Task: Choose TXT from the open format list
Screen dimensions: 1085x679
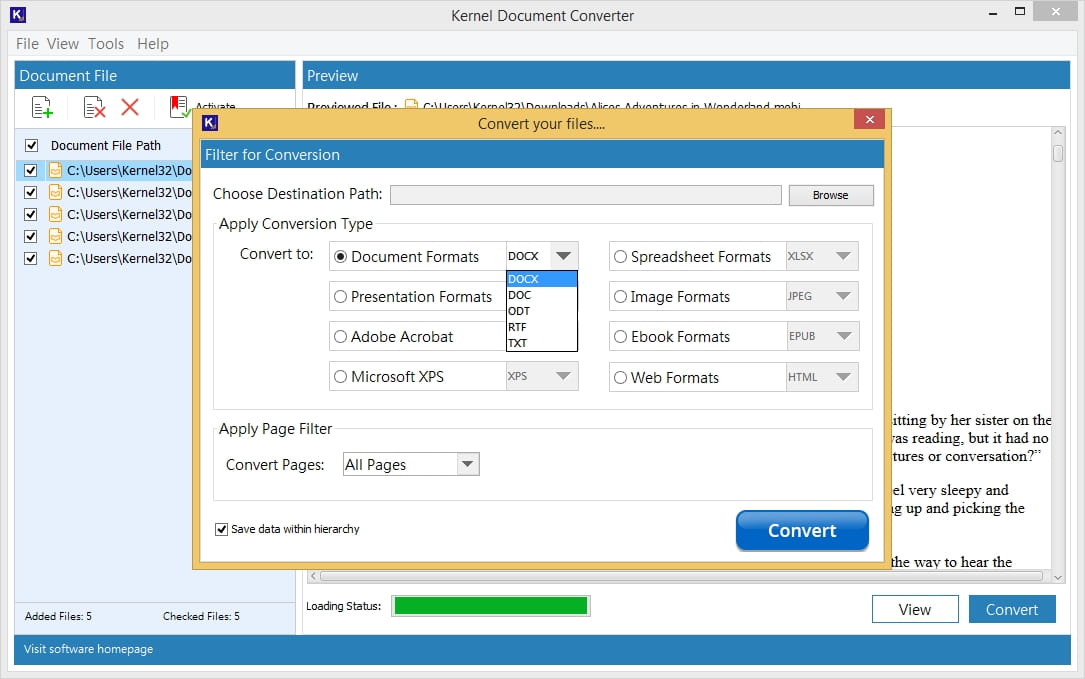Action: [542, 343]
